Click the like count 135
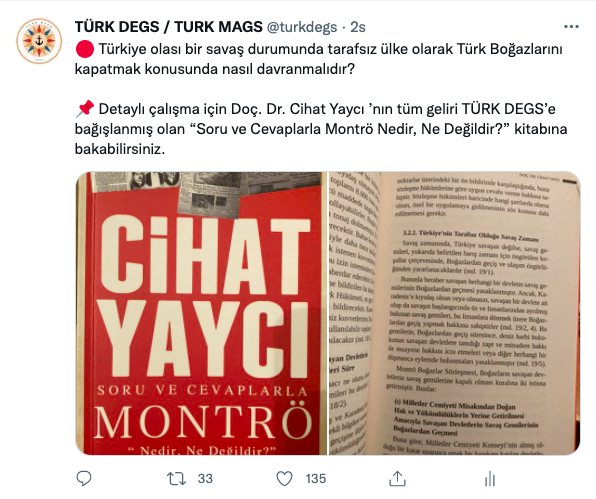Screen dimensions: 596x499 tap(316, 478)
